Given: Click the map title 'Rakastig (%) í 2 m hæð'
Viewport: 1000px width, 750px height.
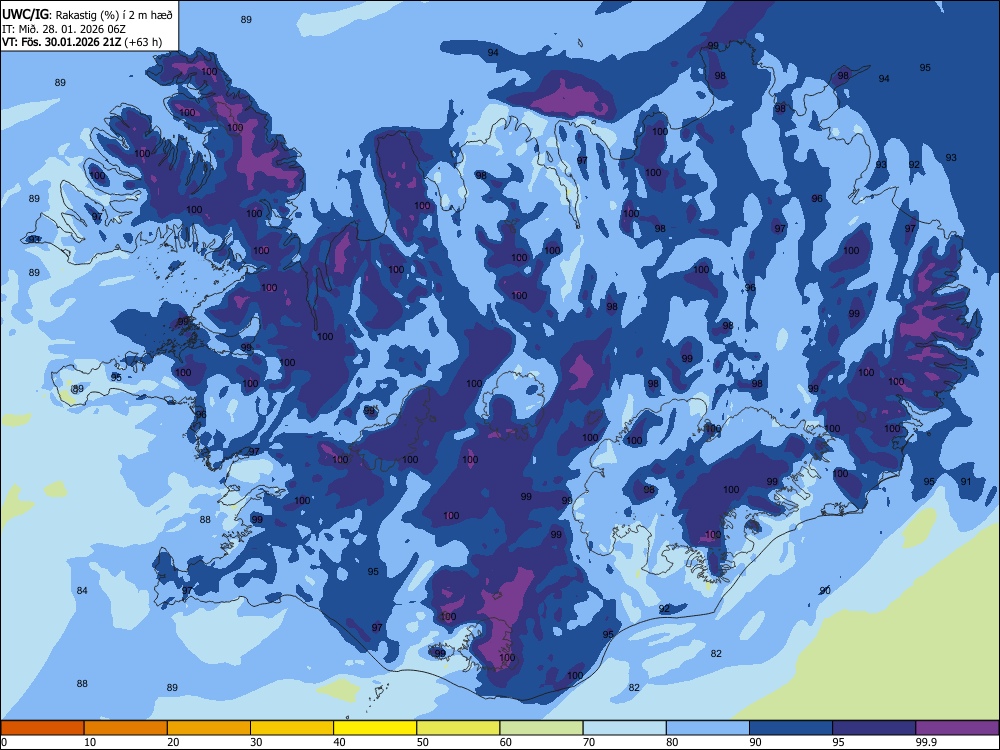Looking at the screenshot, I should [114, 14].
